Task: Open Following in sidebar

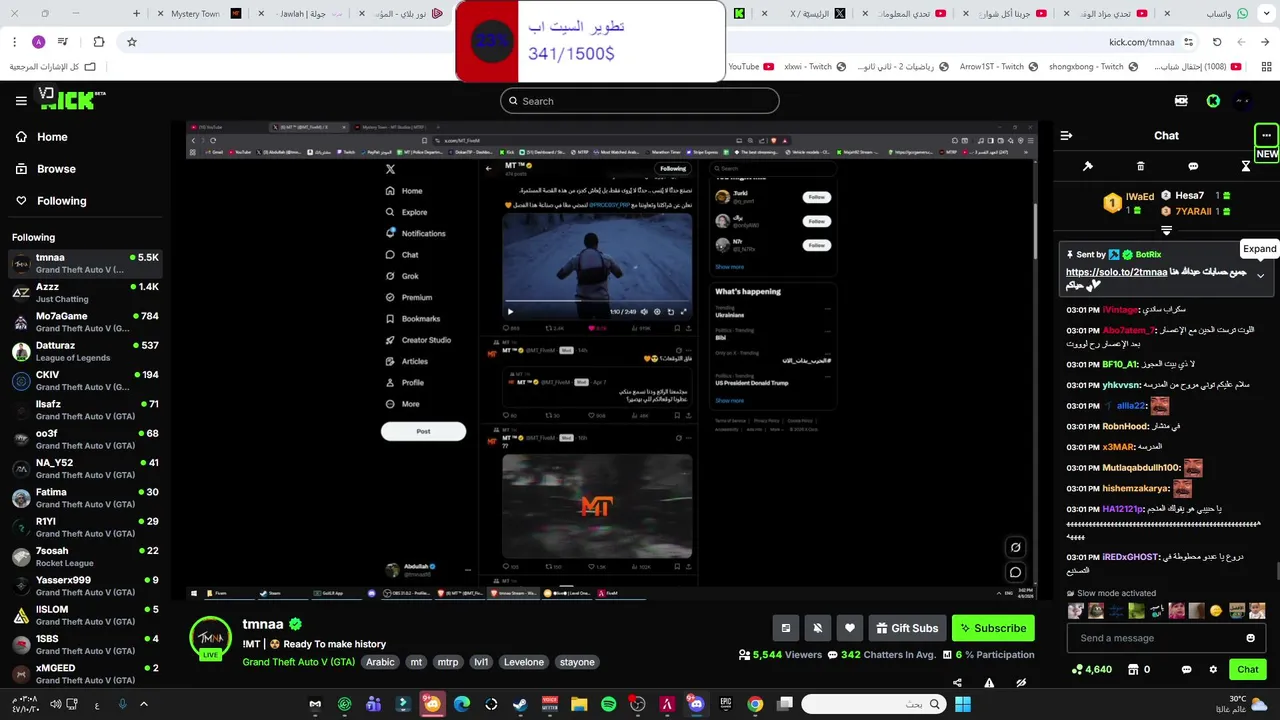Action: [50, 201]
